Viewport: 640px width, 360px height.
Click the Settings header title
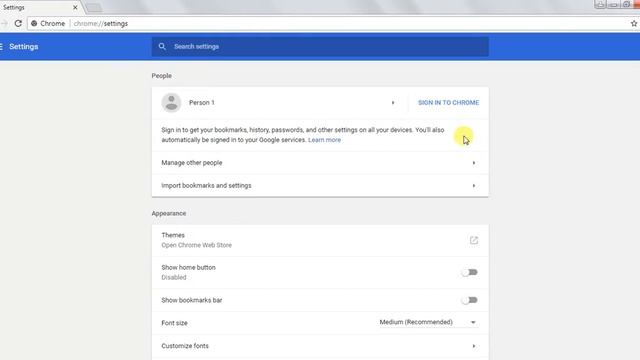click(x=24, y=47)
